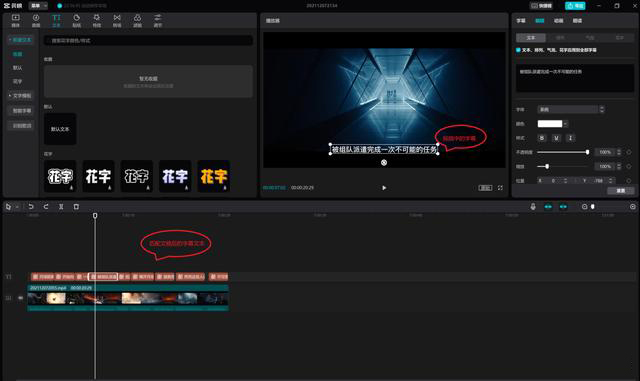
Task: Click the opacity slider handle
Action: coord(587,152)
